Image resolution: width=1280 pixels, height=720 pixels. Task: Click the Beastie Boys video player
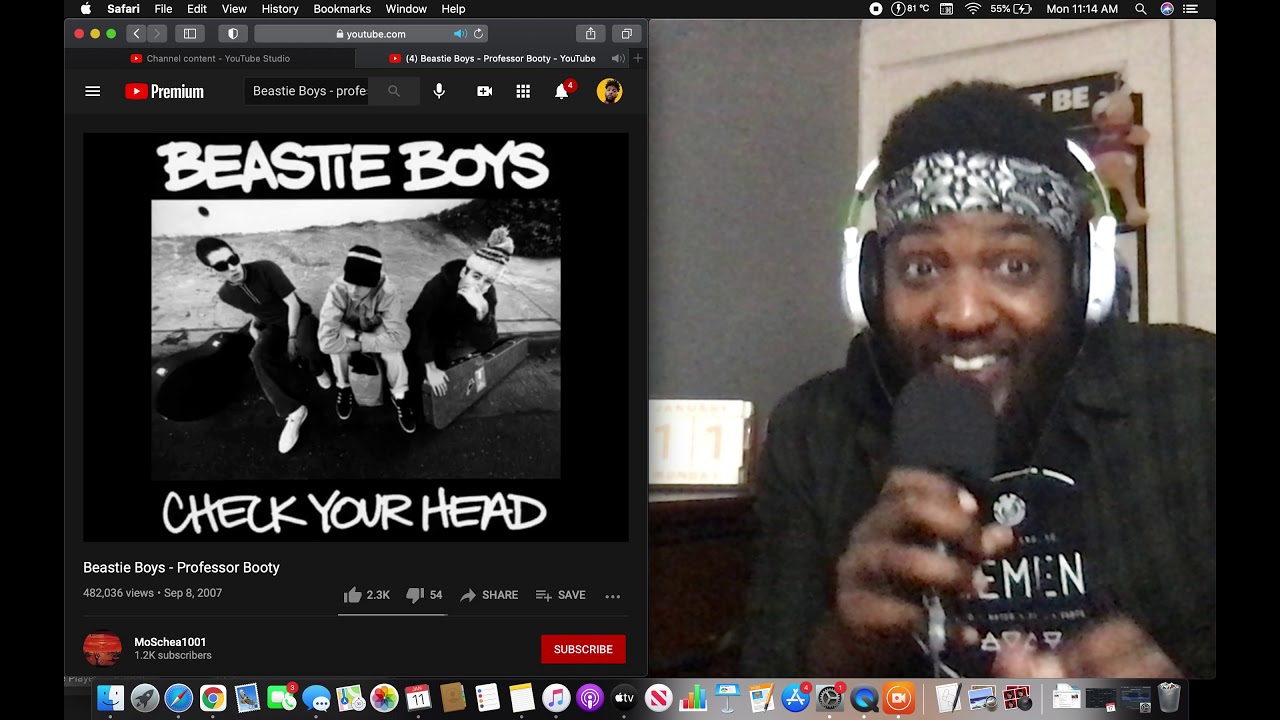coord(356,337)
